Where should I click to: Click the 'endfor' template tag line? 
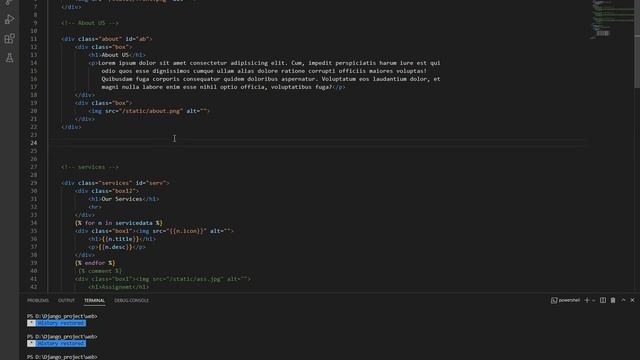coord(95,263)
